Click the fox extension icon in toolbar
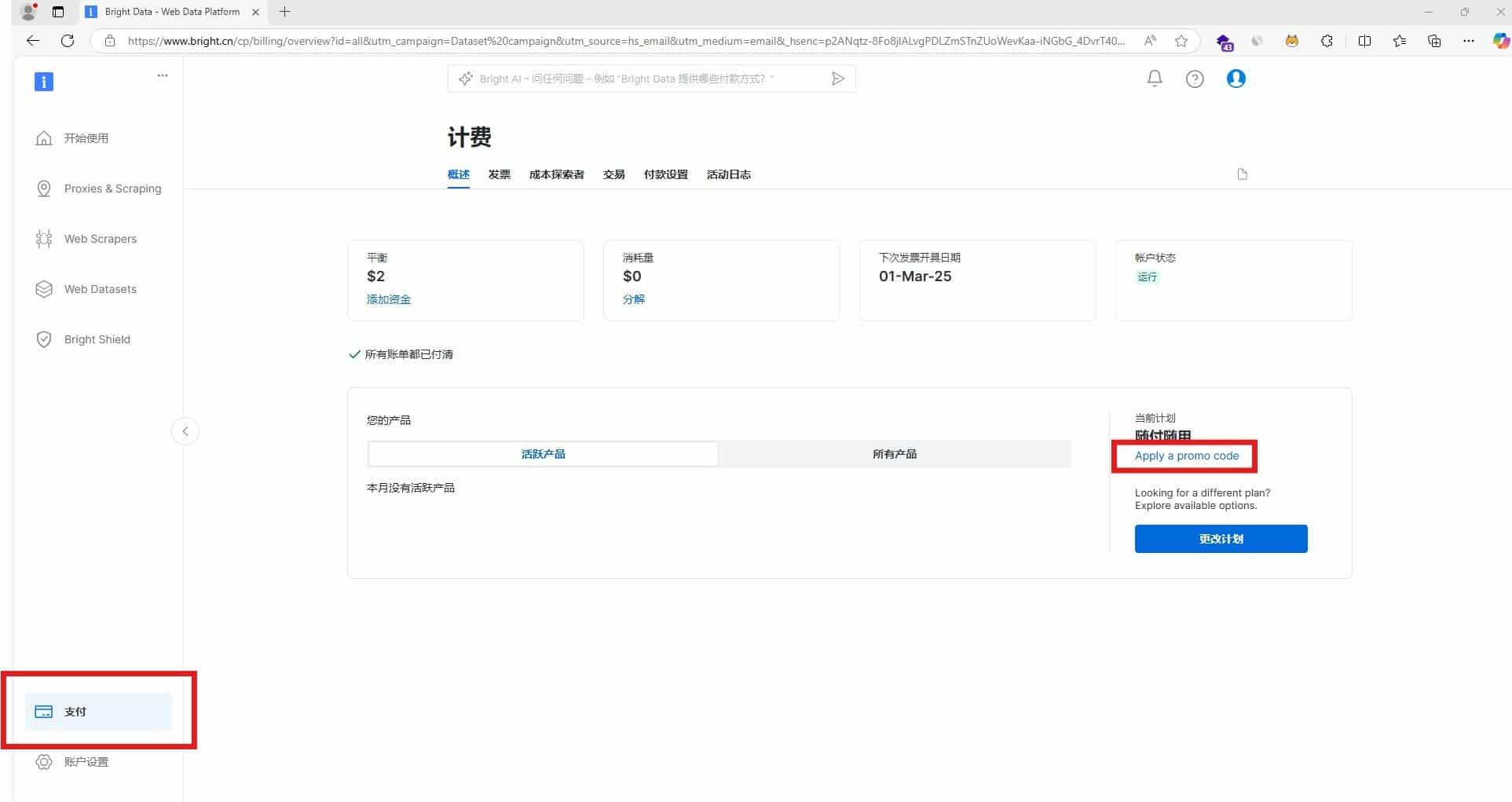Viewport: 1512px width, 802px height. pyautogui.click(x=1291, y=41)
